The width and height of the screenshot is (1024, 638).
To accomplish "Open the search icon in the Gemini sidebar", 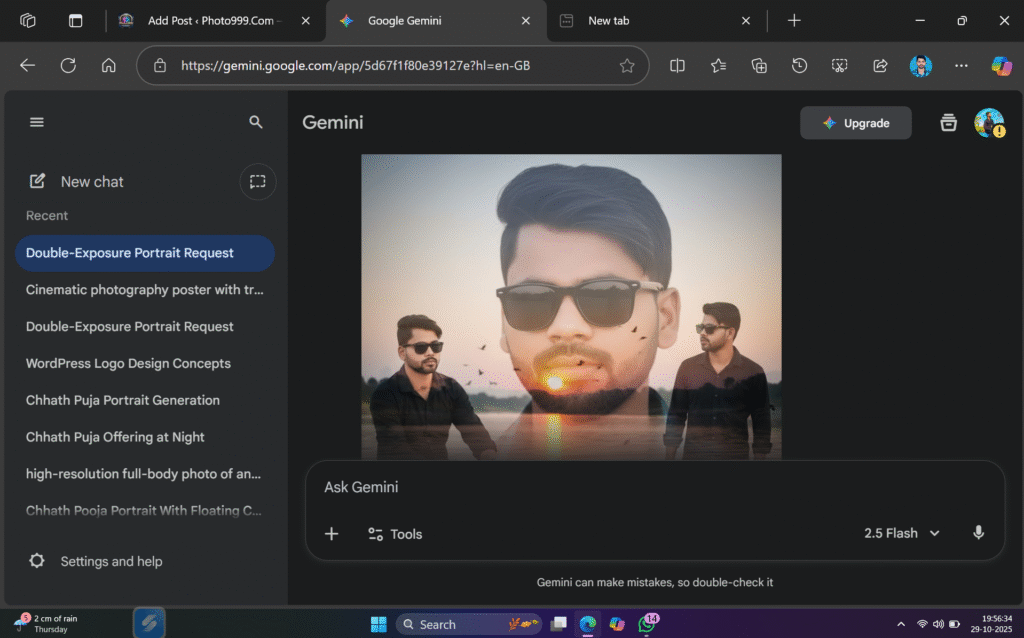I will click(x=256, y=121).
